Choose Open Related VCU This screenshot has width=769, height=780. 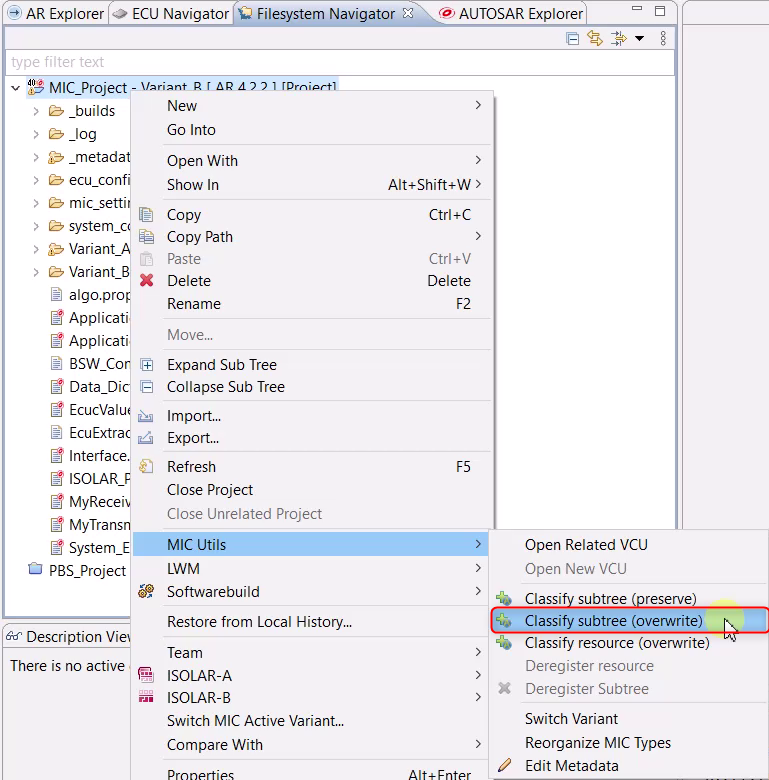click(628, 545)
